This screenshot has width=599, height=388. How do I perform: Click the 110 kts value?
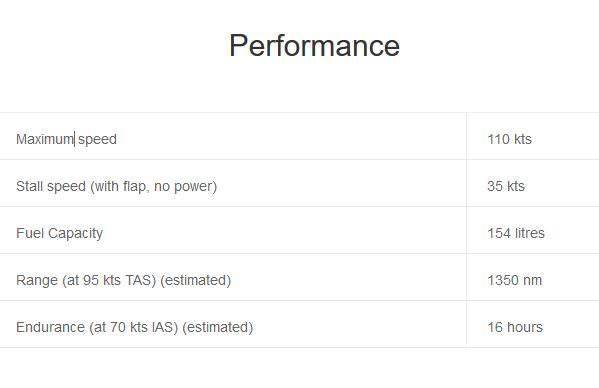(x=509, y=139)
